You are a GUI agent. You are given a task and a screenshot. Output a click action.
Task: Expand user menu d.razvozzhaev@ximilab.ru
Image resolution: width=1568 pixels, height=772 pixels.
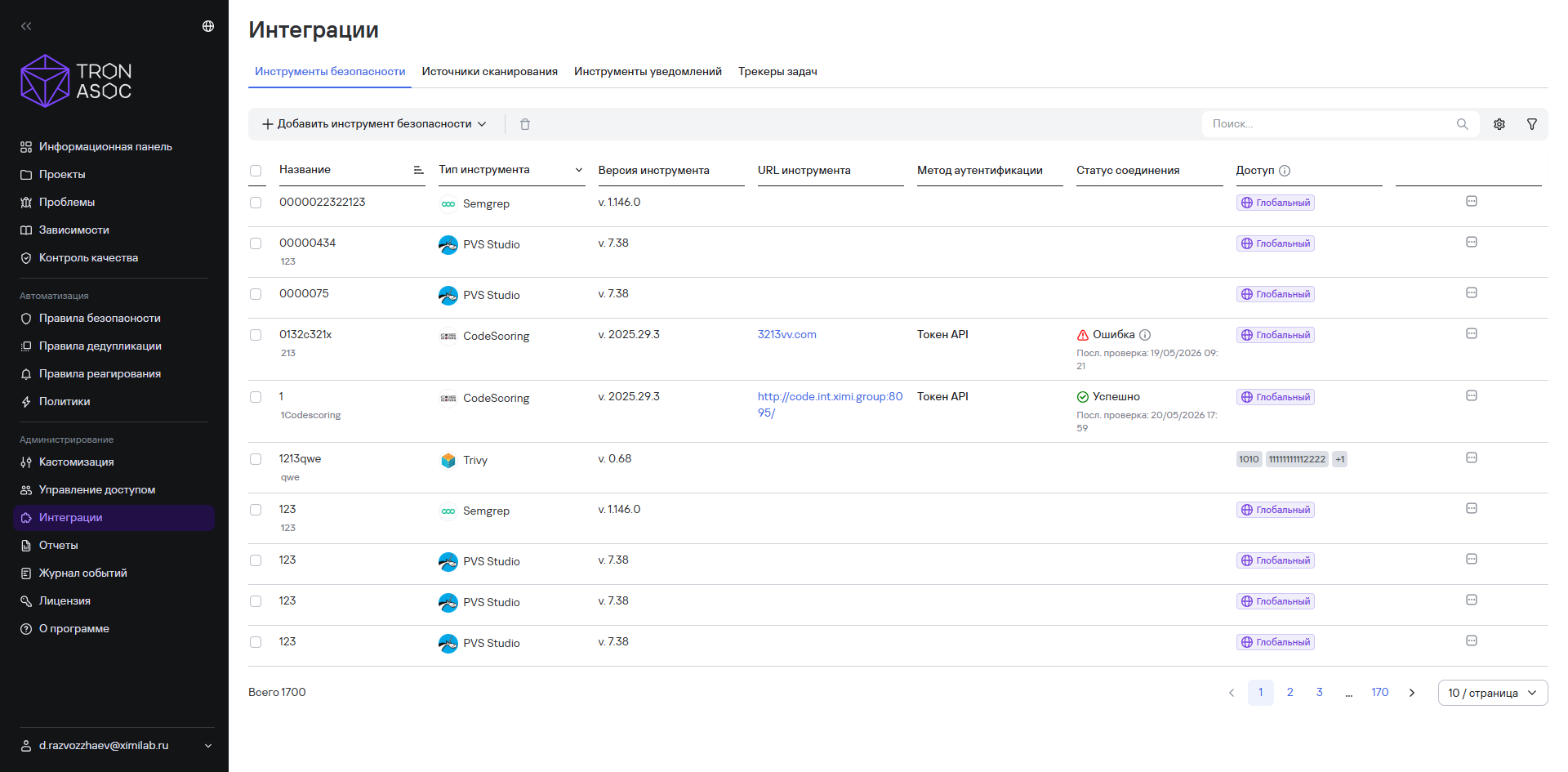click(x=117, y=746)
